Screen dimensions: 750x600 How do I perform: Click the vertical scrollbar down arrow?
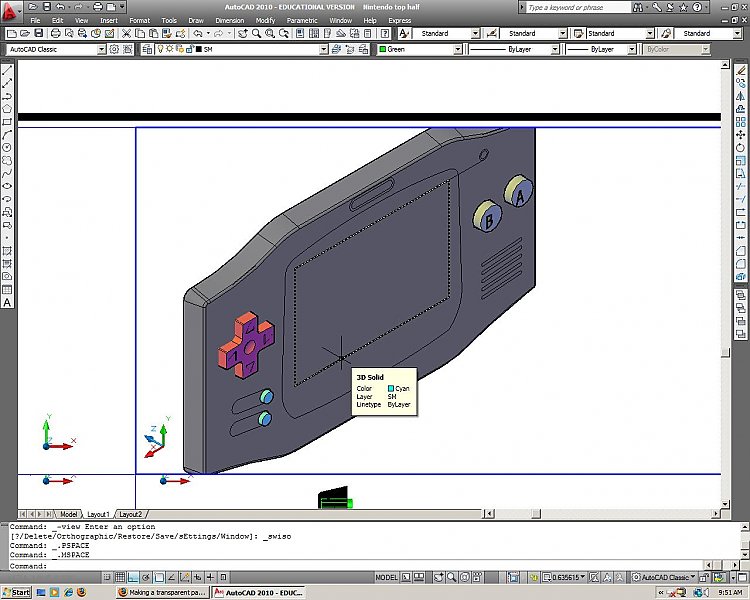tap(725, 504)
